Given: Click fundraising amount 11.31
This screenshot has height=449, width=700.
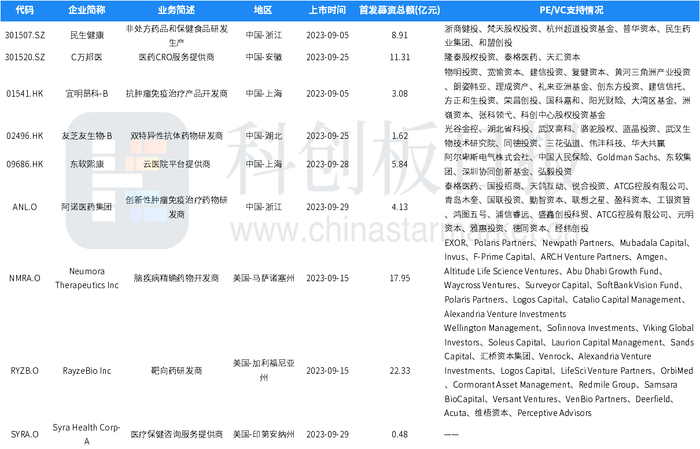Looking at the screenshot, I should pos(400,57).
